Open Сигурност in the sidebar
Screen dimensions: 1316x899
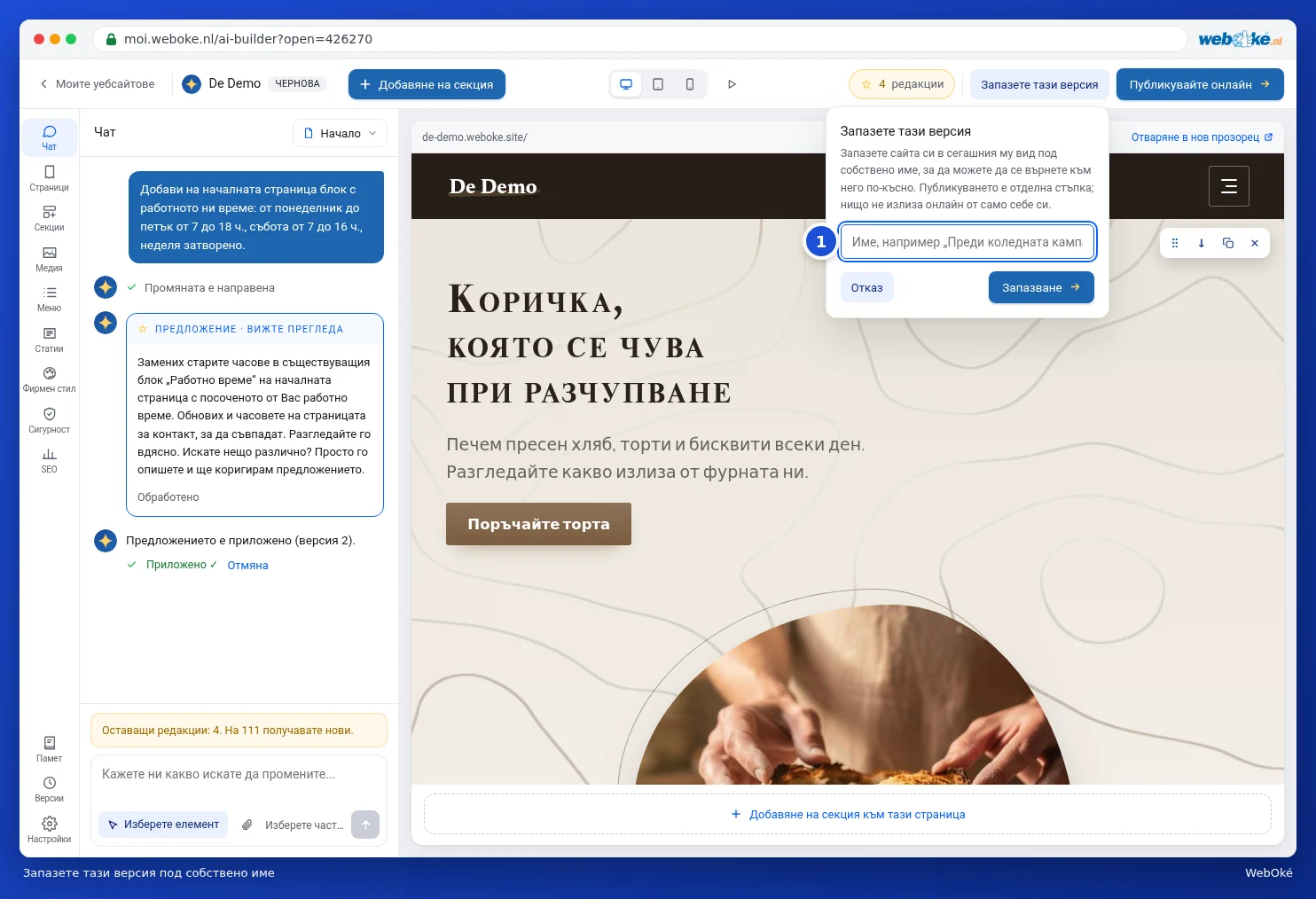click(x=49, y=420)
